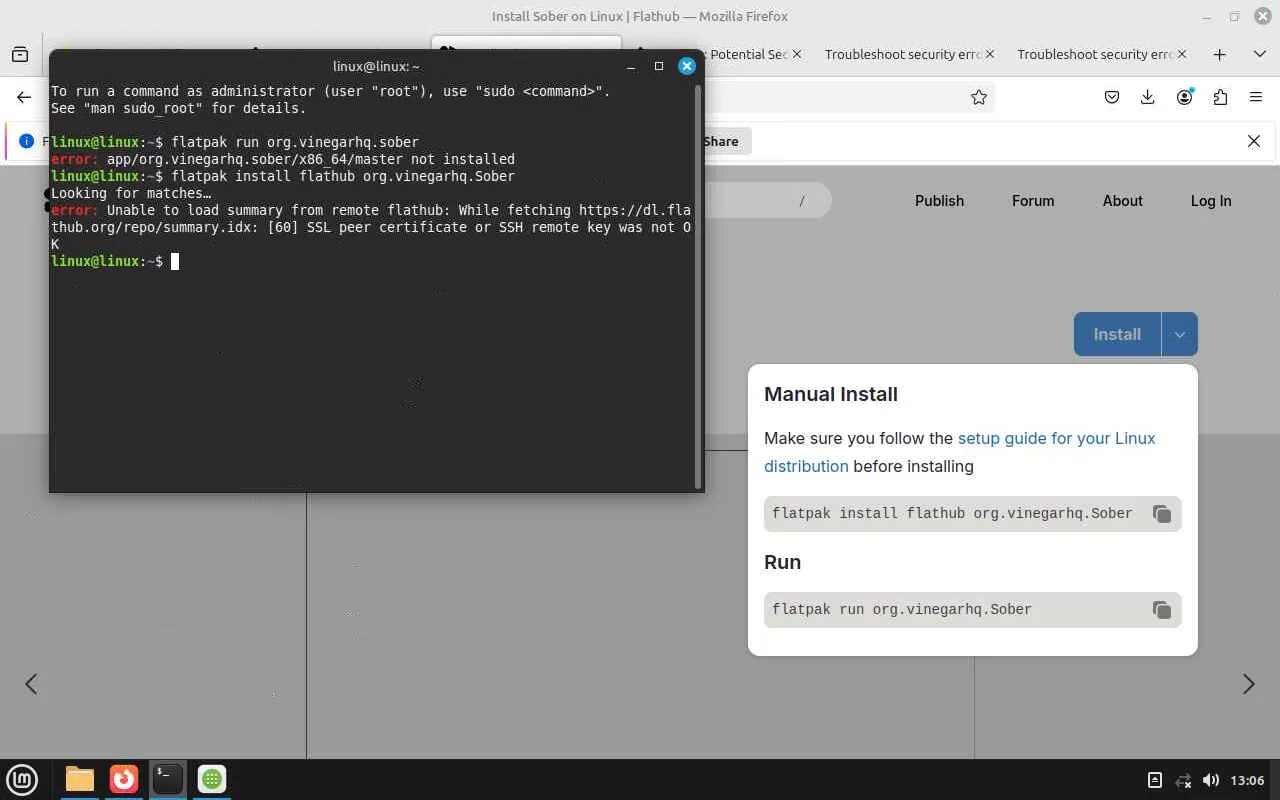Click the flatpak run command text box
This screenshot has width=1280, height=800.
click(x=973, y=610)
